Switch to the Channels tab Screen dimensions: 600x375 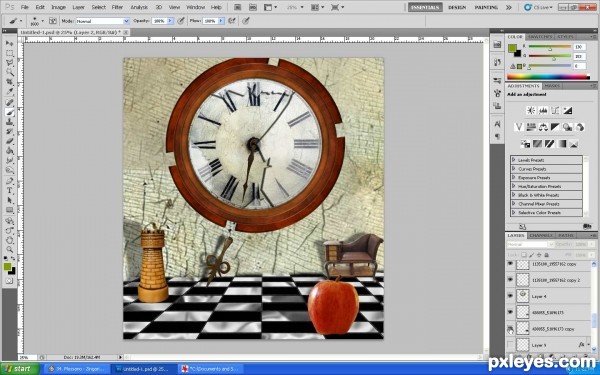pos(541,235)
